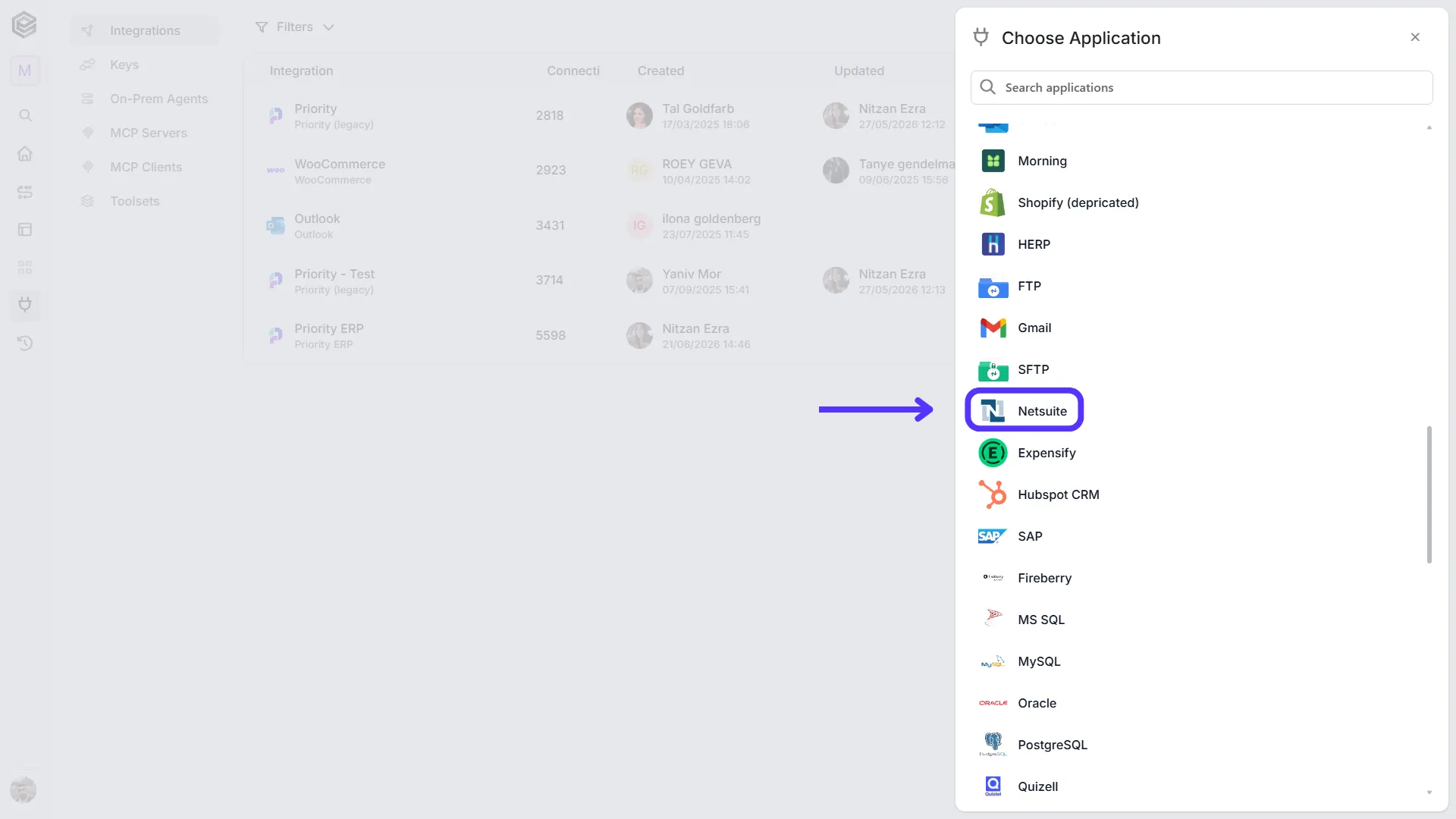The width and height of the screenshot is (1456, 819).
Task: Select the Gmail envelope icon
Action: pyautogui.click(x=993, y=328)
